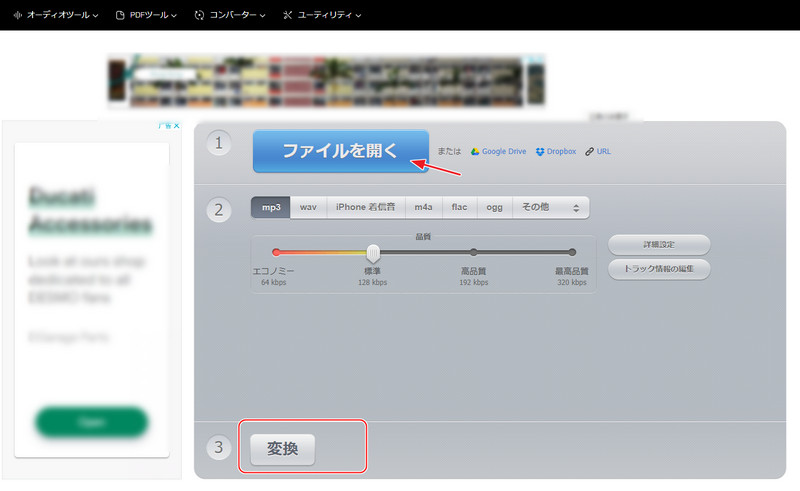Expand the その他 format dropdown

click(550, 207)
